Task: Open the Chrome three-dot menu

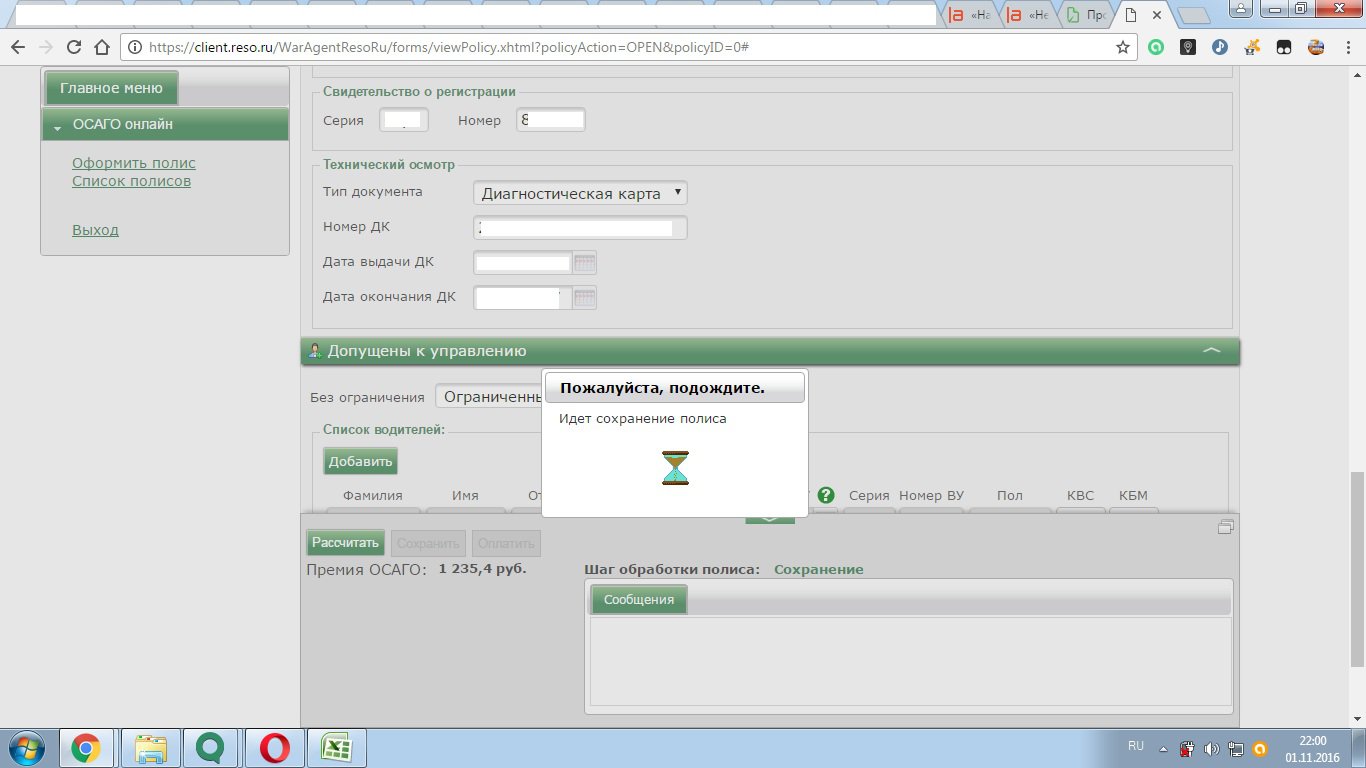Action: coord(1347,47)
